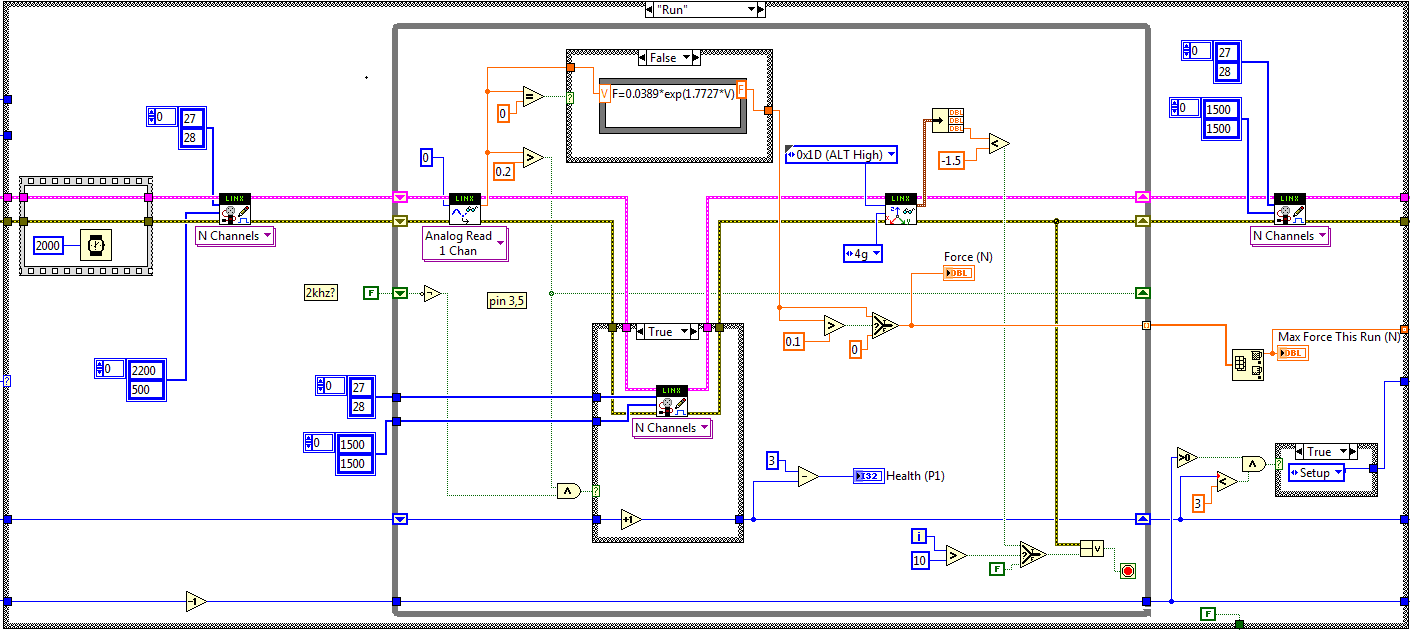Open the N Channels selector inside the True case

pyautogui.click(x=672, y=427)
